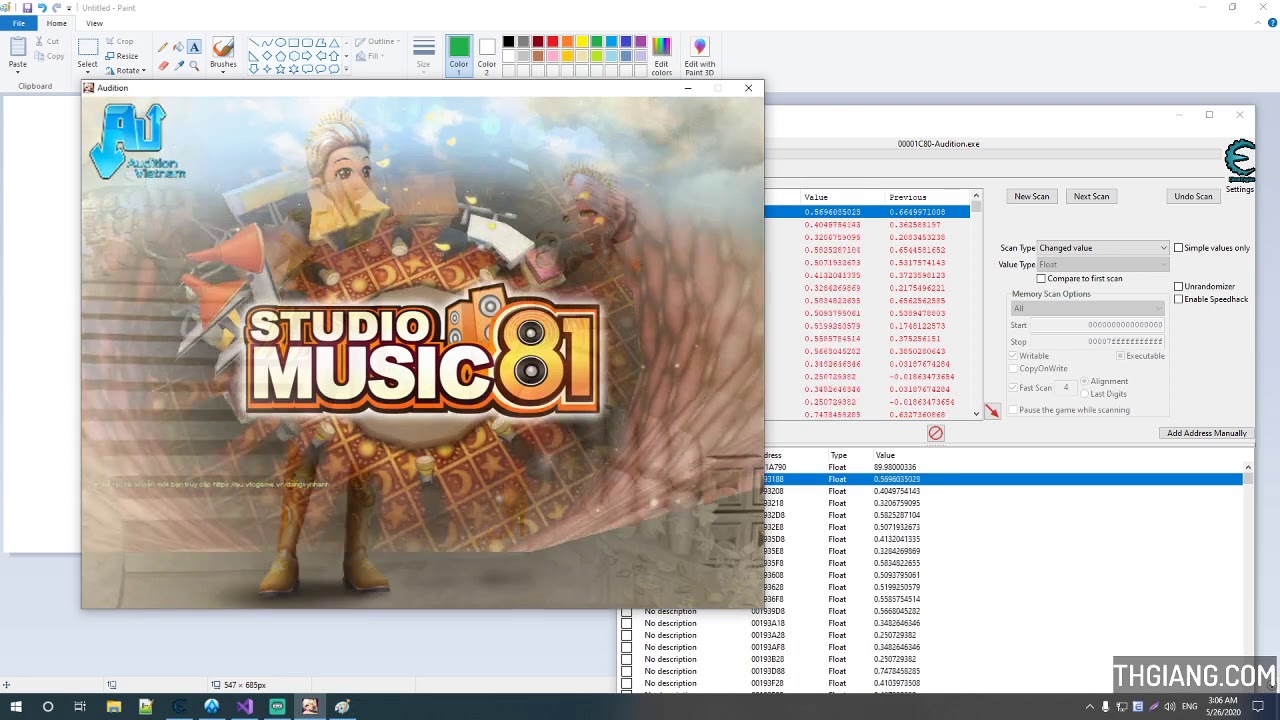The image size is (1280, 720).
Task: Click the New Scan button
Action: (x=1031, y=196)
